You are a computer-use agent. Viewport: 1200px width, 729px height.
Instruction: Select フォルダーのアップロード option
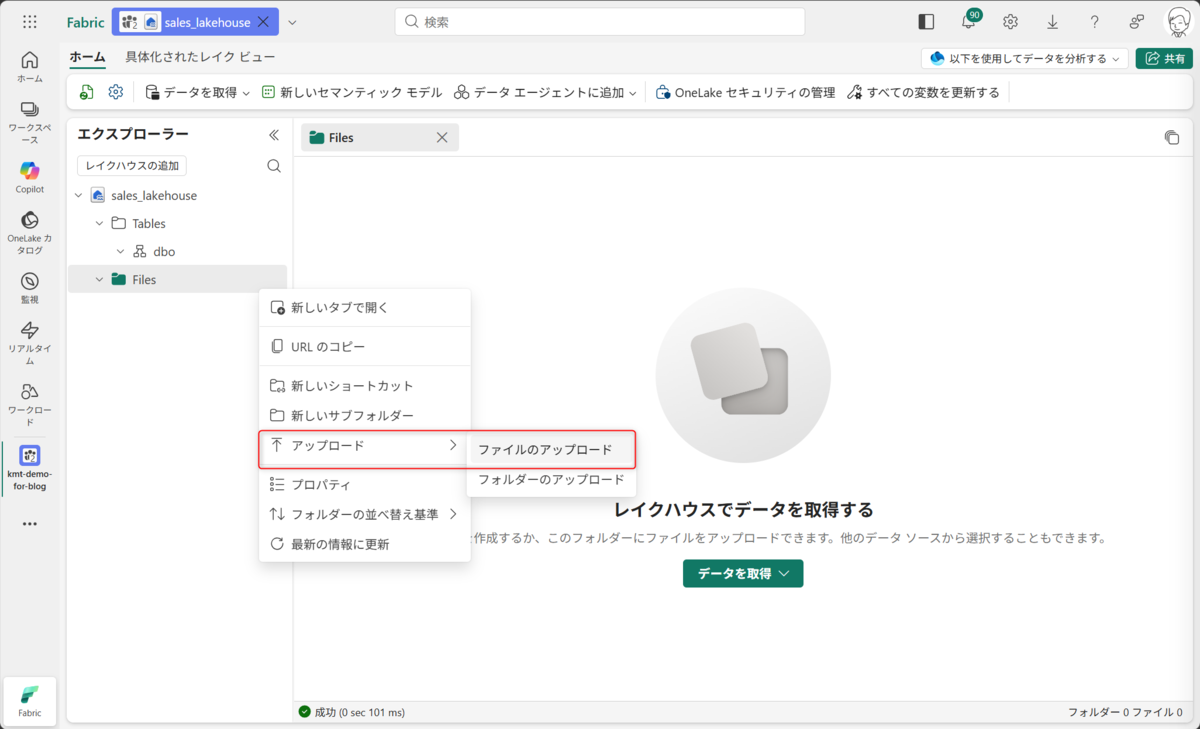(x=551, y=480)
